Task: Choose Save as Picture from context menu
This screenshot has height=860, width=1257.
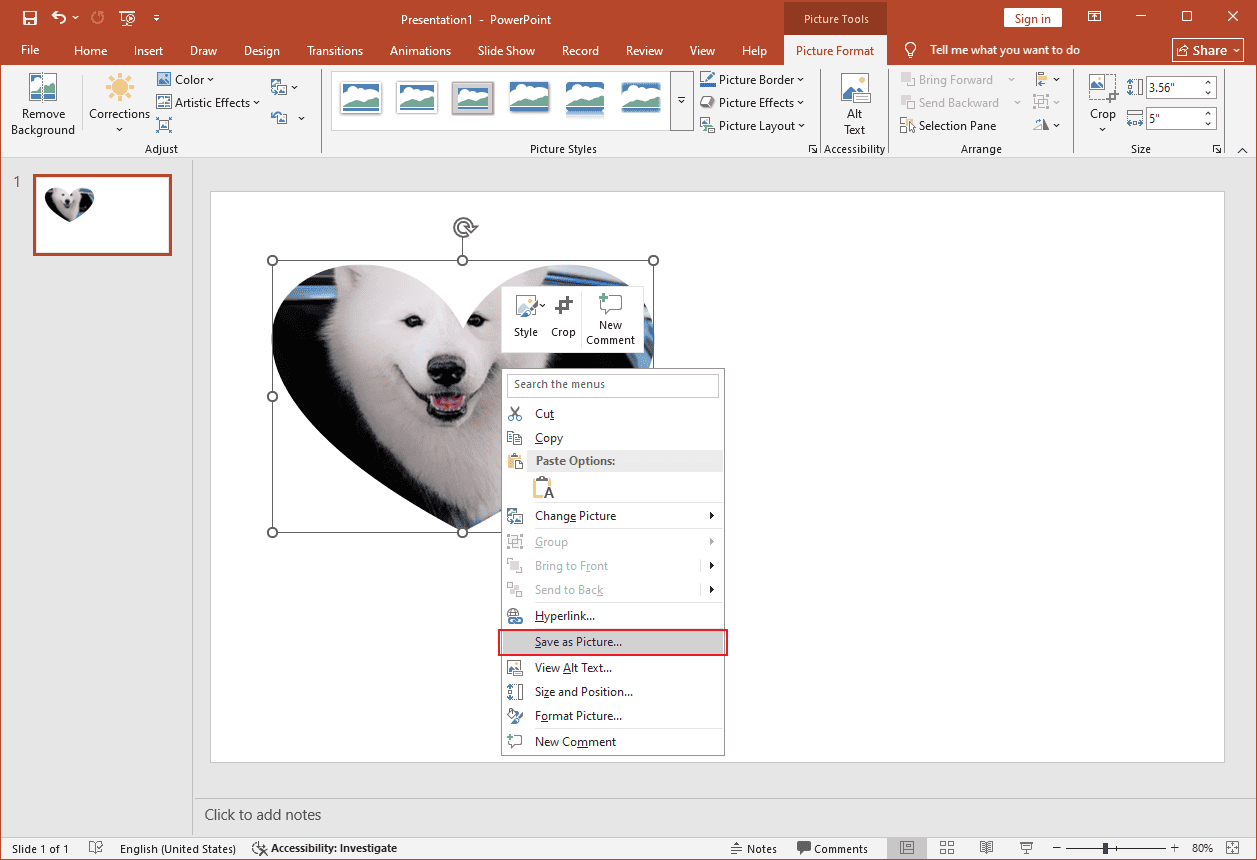Action: pos(578,642)
